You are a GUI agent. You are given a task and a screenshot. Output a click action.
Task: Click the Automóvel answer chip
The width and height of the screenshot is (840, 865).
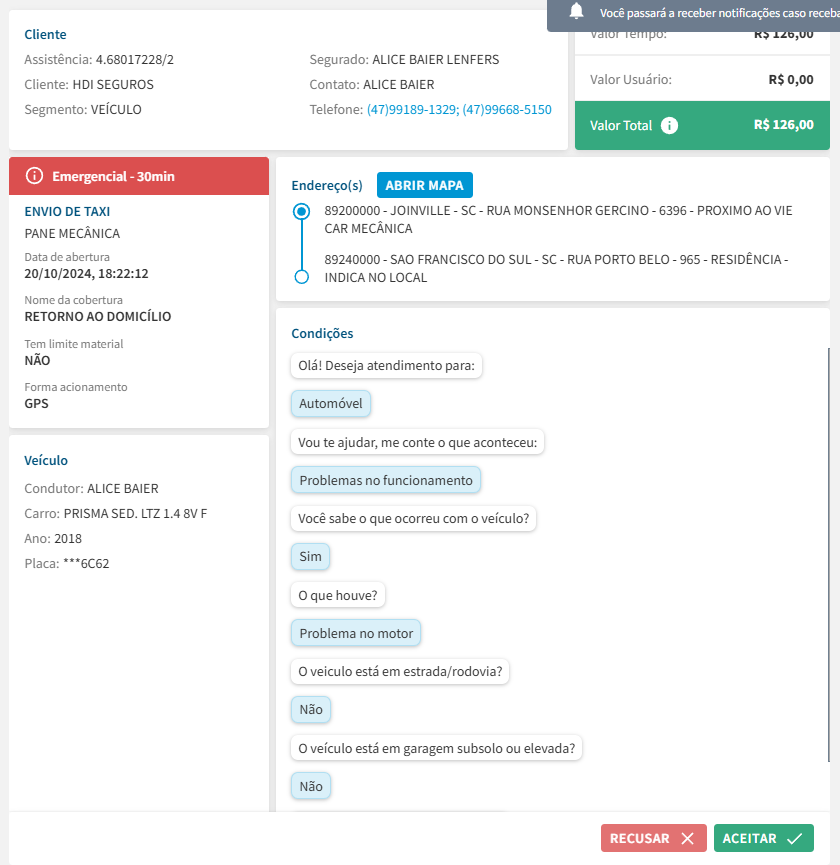pyautogui.click(x=331, y=404)
